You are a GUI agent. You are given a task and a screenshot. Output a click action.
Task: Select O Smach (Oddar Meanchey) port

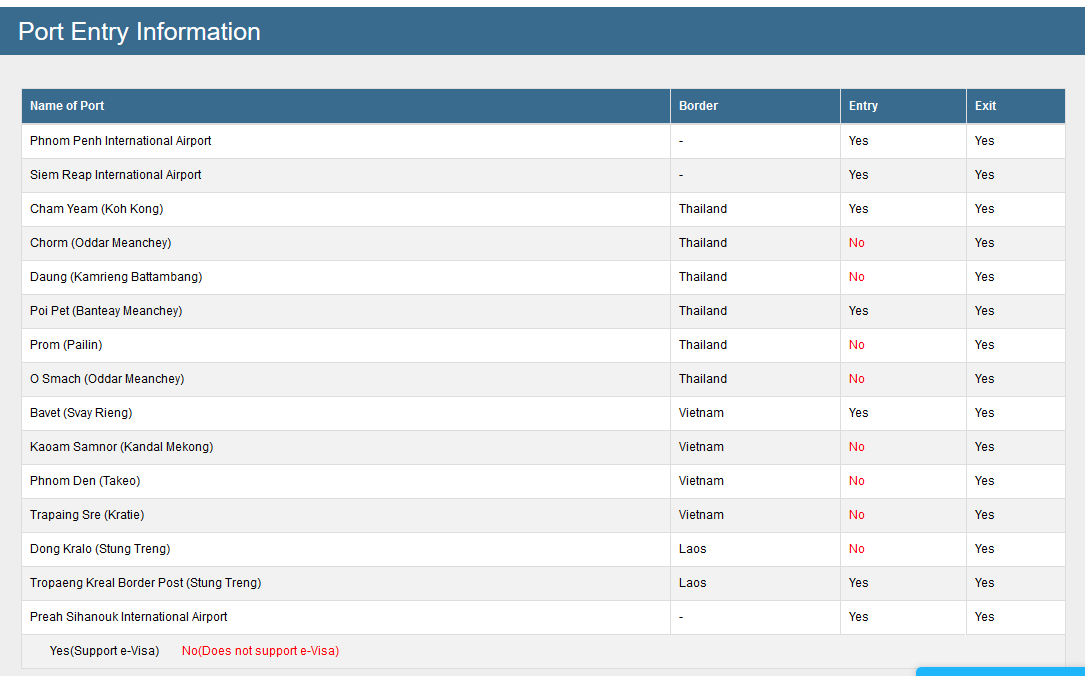(107, 378)
